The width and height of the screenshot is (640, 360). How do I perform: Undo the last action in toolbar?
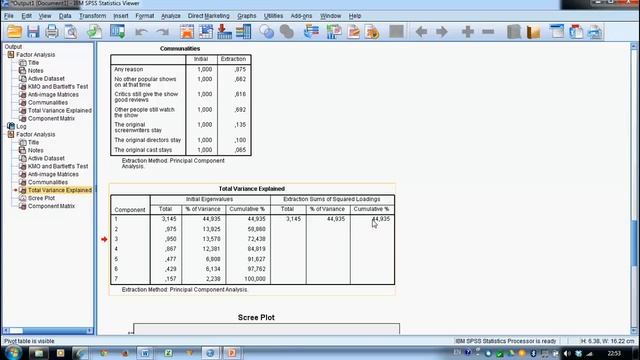click(141, 32)
